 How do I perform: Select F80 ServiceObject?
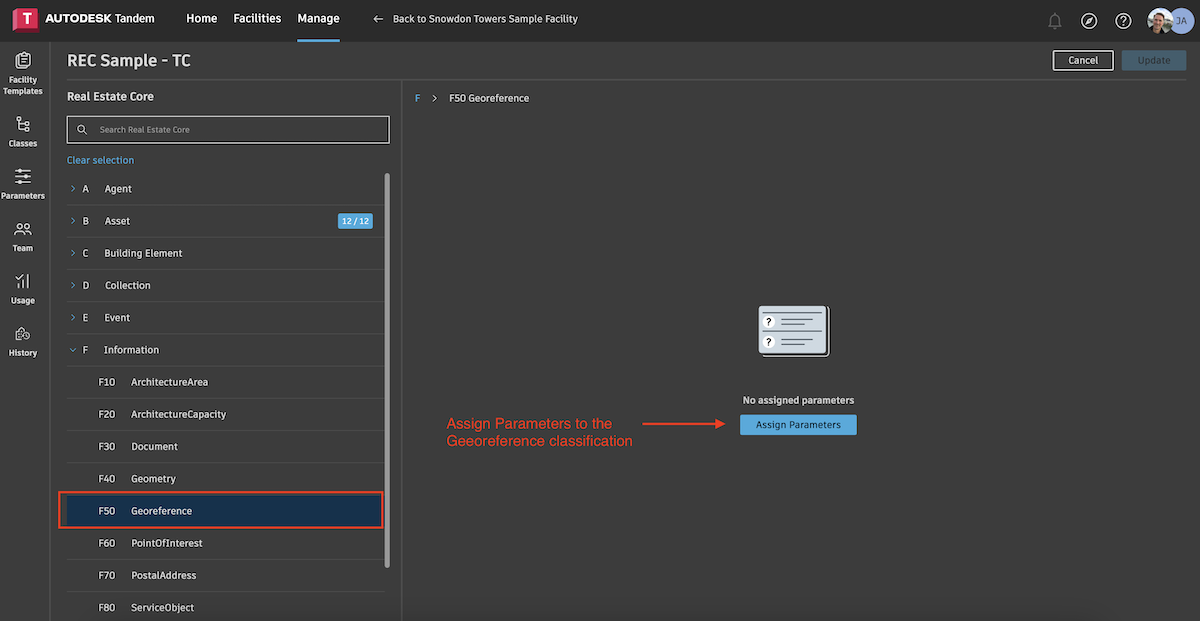[225, 607]
